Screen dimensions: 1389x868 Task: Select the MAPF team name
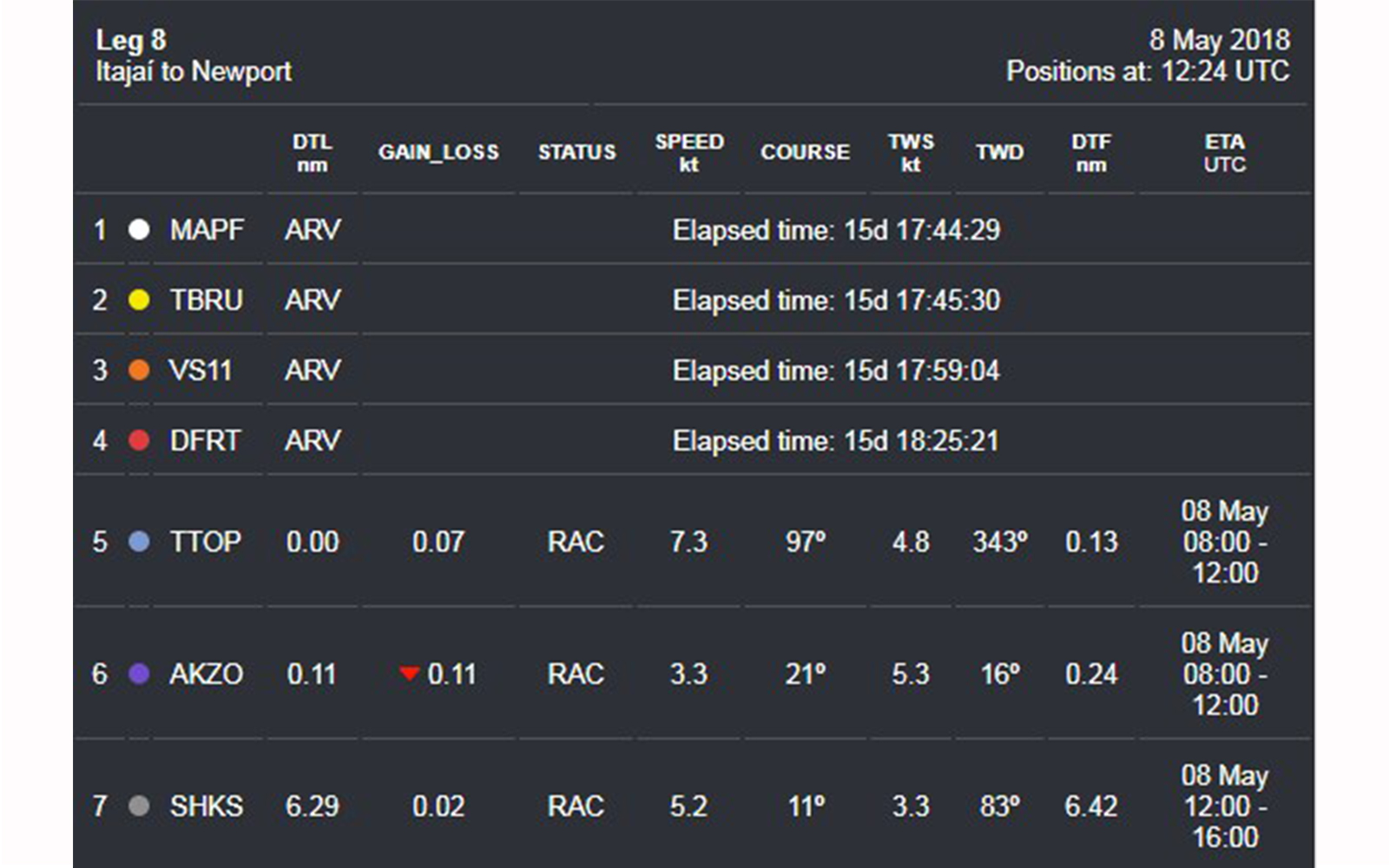click(x=207, y=230)
